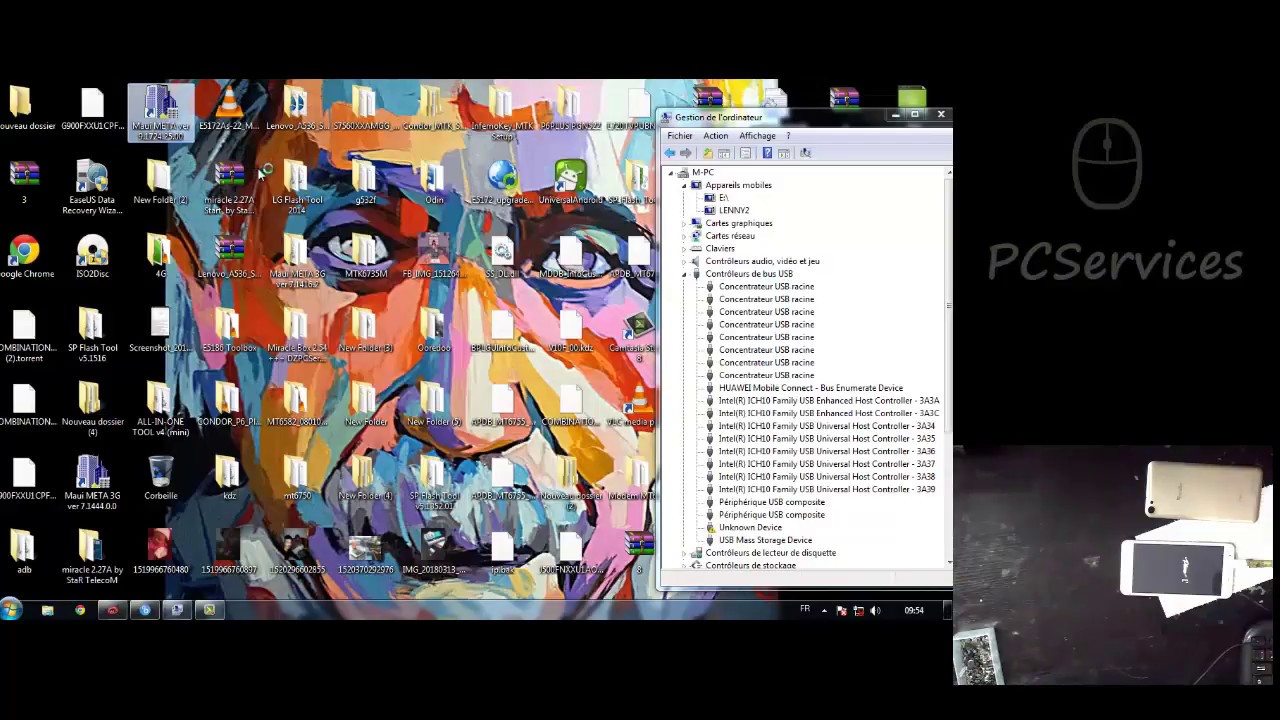Expand the Claviers category
The height and width of the screenshot is (720, 1280).
pyautogui.click(x=684, y=249)
